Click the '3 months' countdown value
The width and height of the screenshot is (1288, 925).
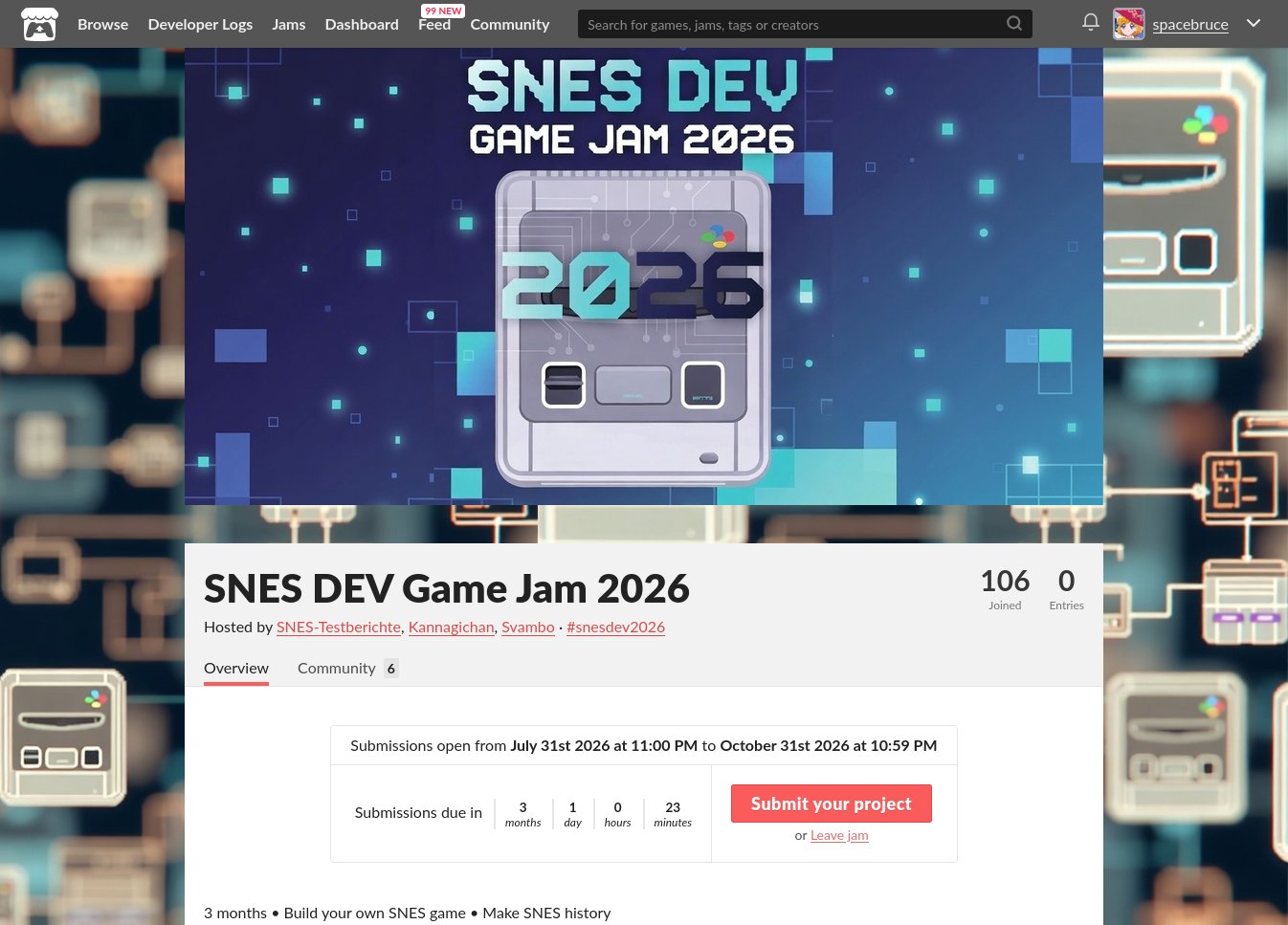(523, 814)
